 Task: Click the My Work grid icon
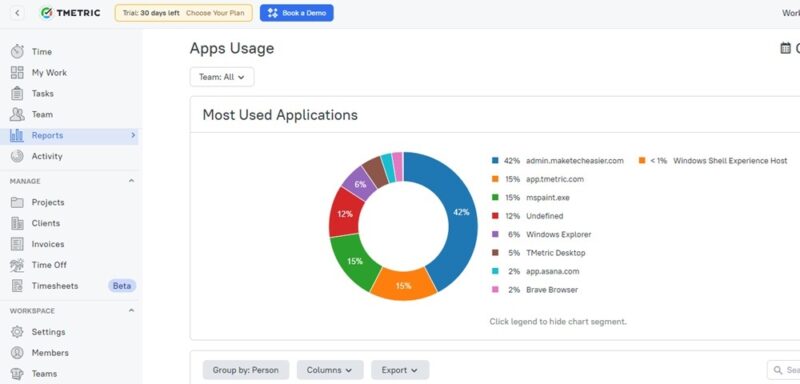click(x=17, y=72)
